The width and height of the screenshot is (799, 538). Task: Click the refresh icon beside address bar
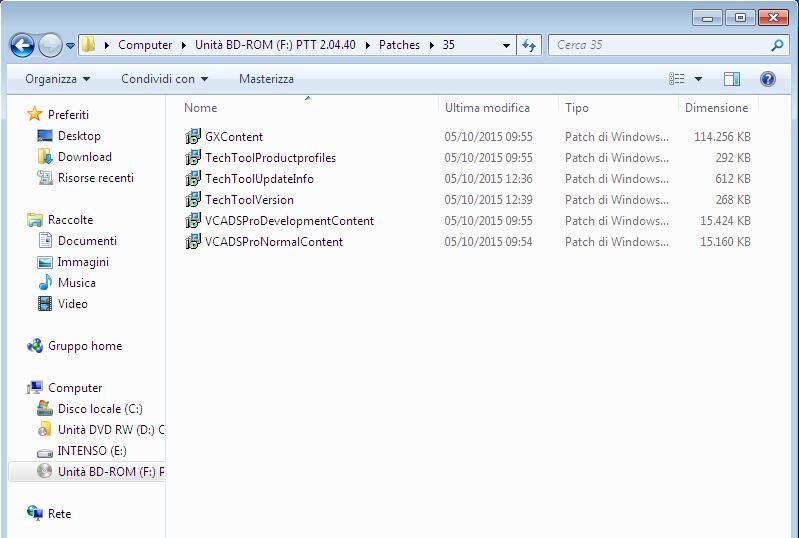(530, 45)
